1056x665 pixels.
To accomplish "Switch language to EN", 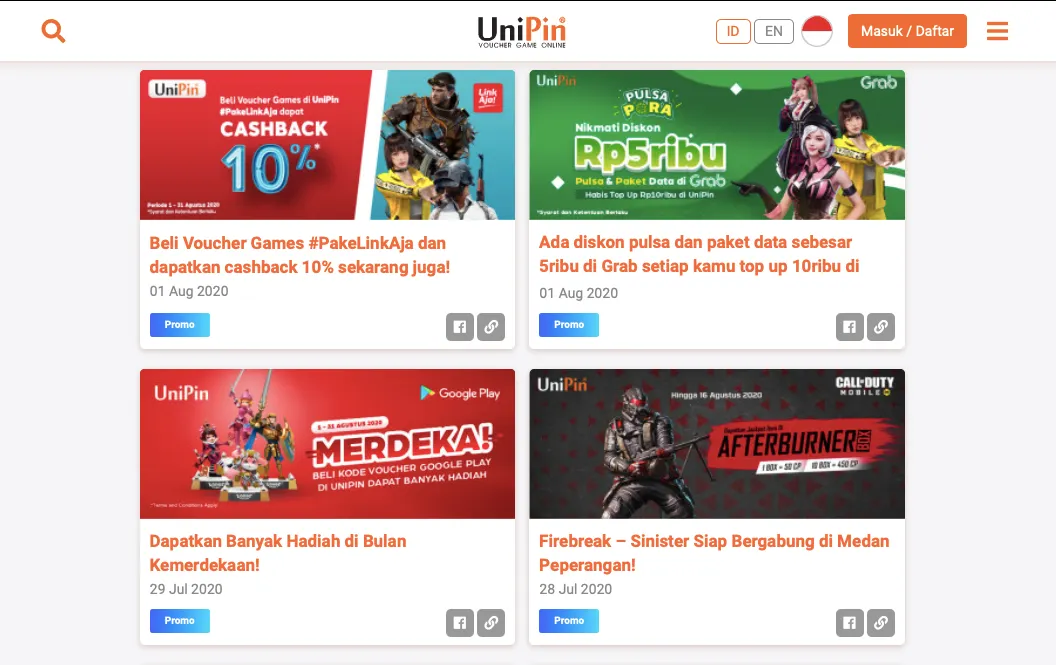I will coord(774,32).
